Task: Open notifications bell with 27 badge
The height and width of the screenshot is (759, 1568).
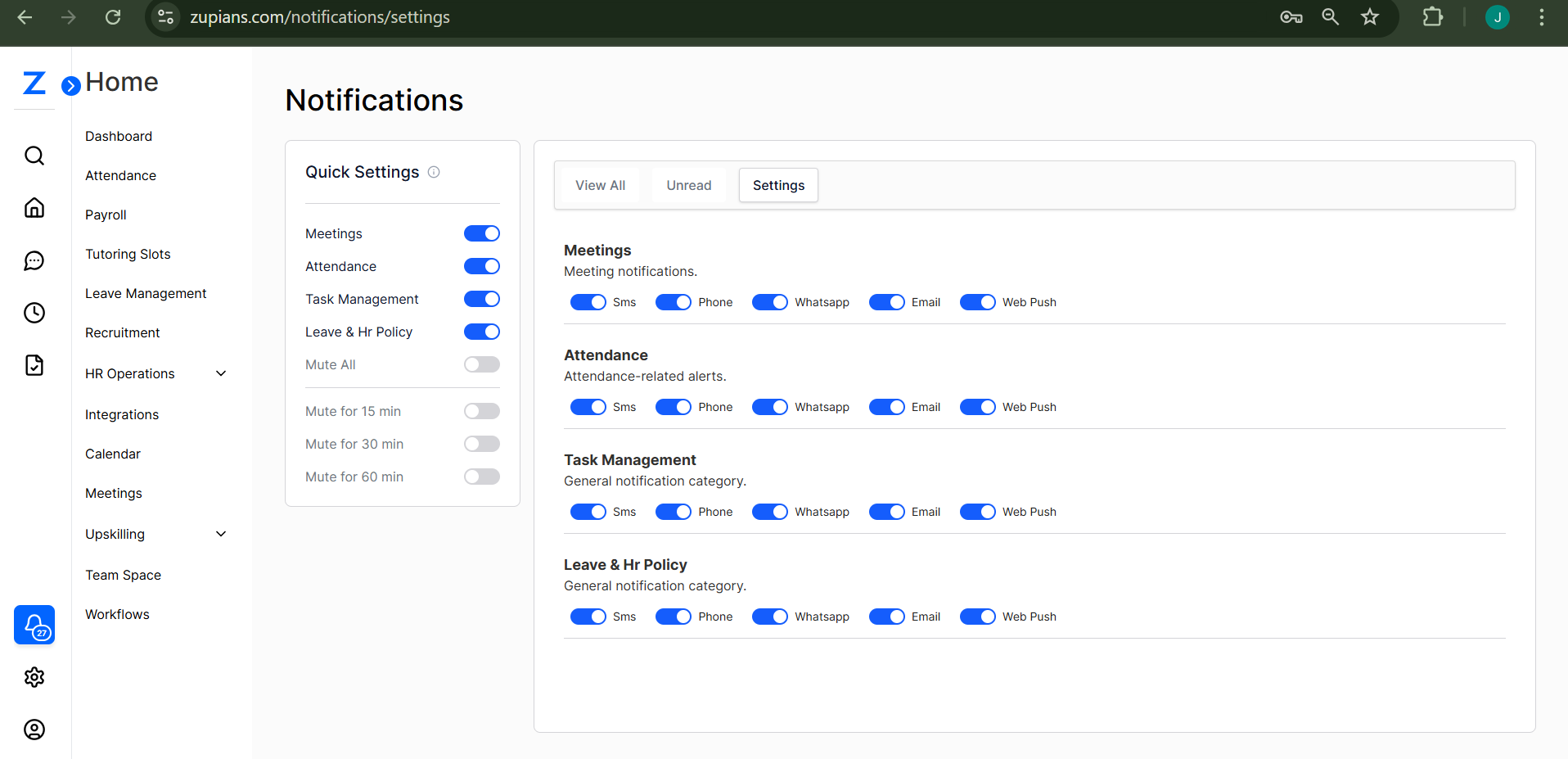Action: click(34, 626)
